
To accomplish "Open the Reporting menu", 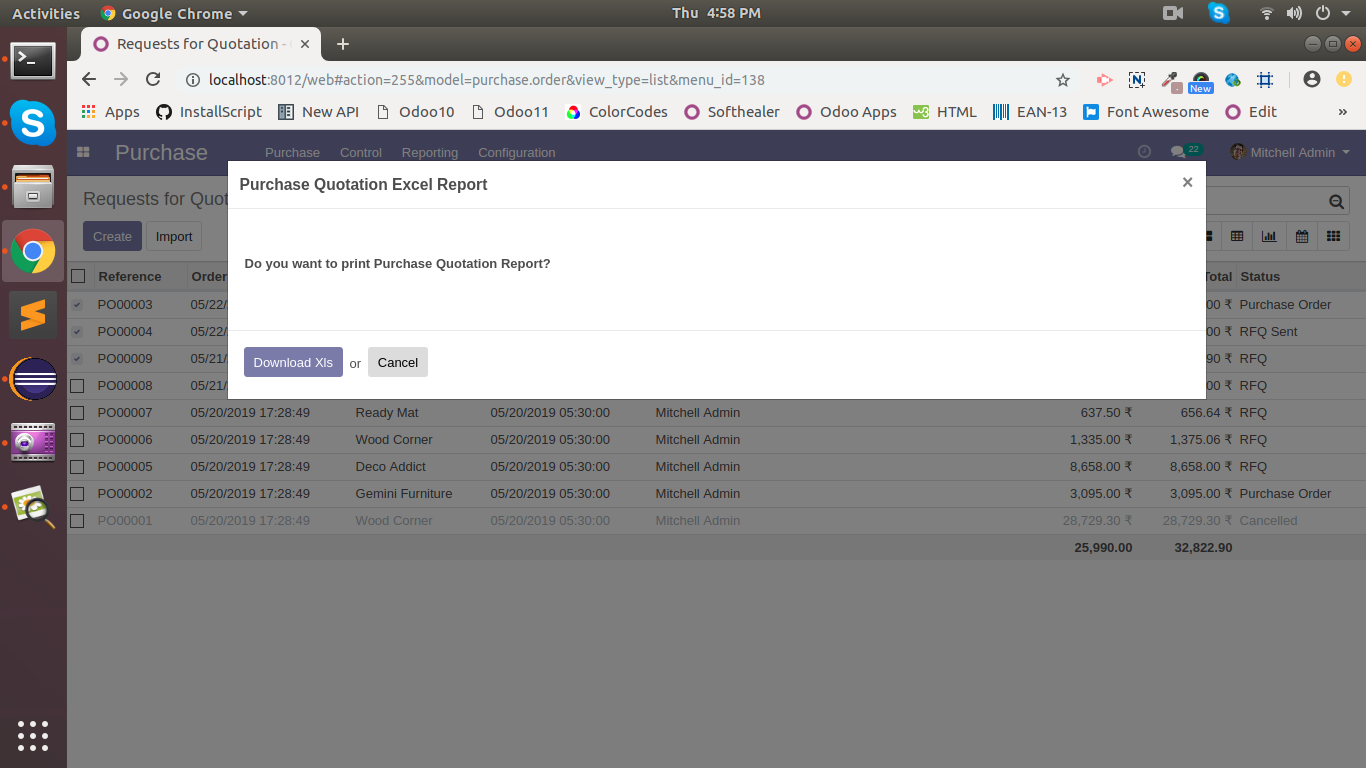I will click(430, 152).
